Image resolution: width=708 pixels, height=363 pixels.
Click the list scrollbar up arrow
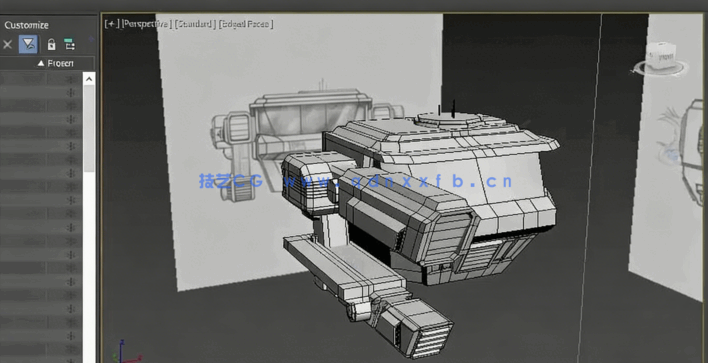tap(89, 79)
